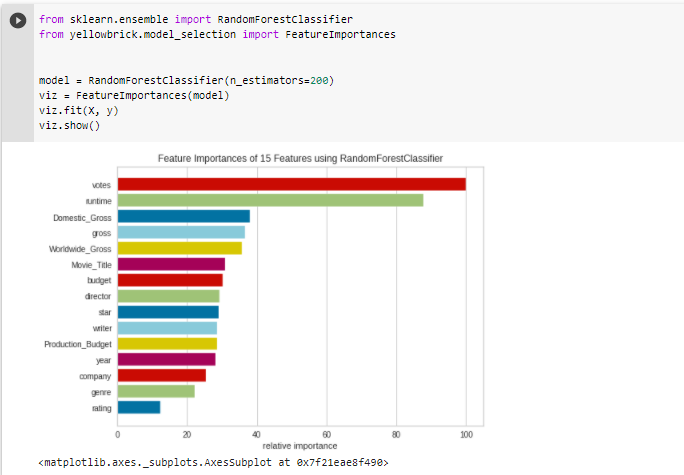684x475 pixels.
Task: Click the yellowbrick FeatureImportances import line
Action: tap(217, 34)
